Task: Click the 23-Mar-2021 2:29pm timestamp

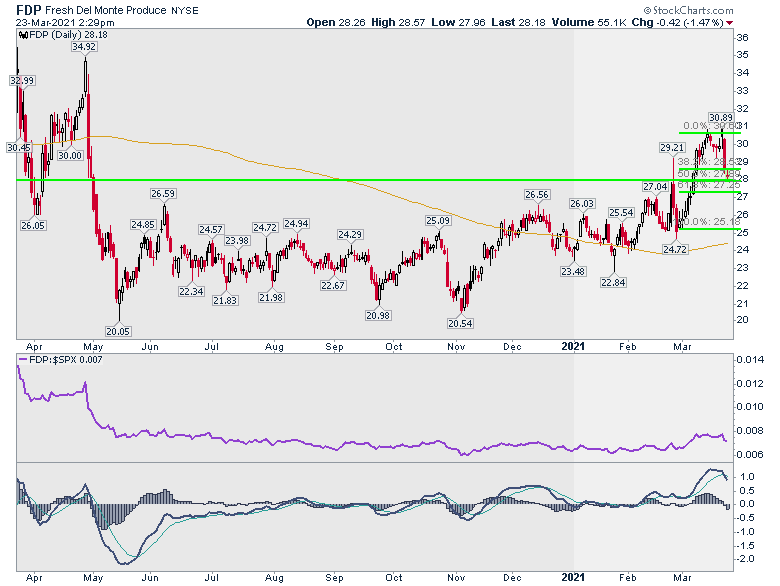Action: [65, 22]
